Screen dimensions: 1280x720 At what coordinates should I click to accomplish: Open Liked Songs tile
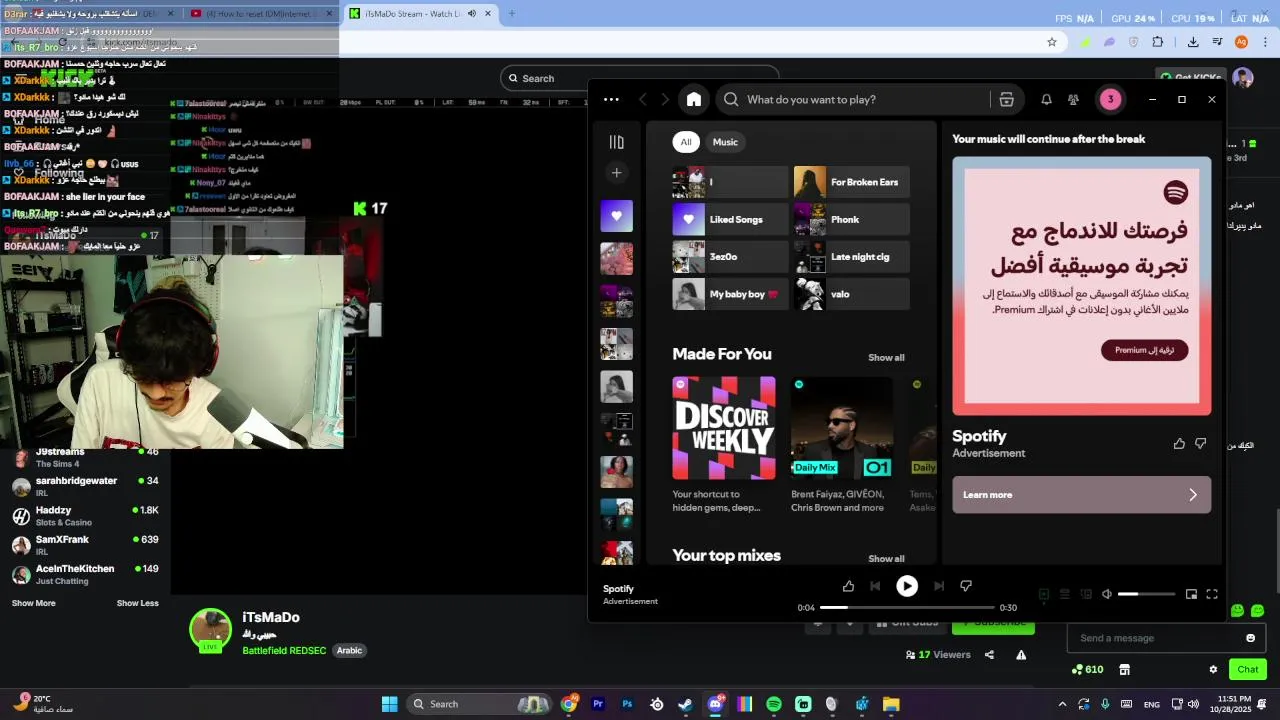coord(730,219)
